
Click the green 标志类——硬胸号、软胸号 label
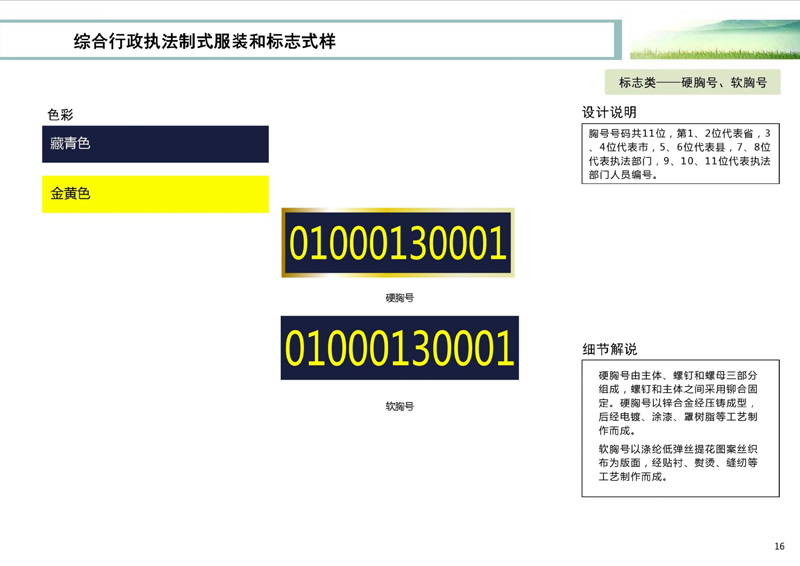pos(692,83)
